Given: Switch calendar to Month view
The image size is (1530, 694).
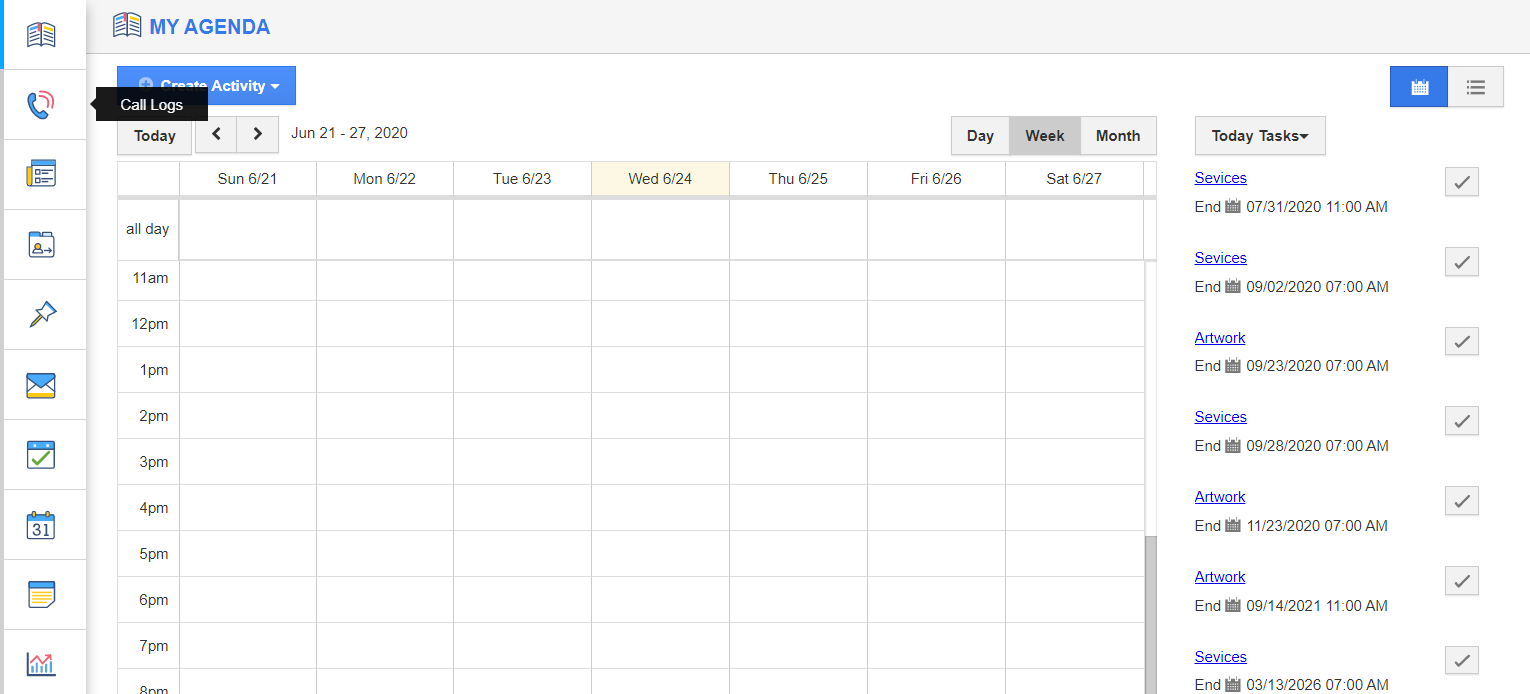Looking at the screenshot, I should (1117, 135).
